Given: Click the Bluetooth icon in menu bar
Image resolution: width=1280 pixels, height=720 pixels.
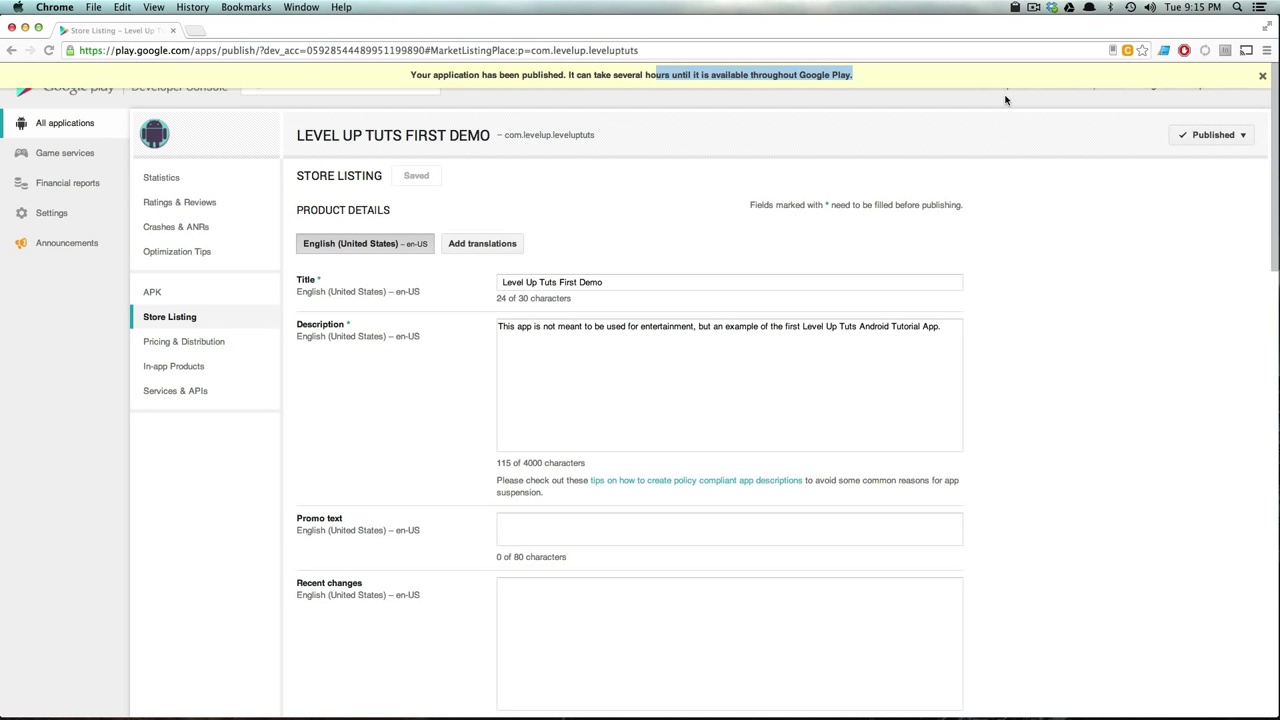Looking at the screenshot, I should pyautogui.click(x=1110, y=7).
